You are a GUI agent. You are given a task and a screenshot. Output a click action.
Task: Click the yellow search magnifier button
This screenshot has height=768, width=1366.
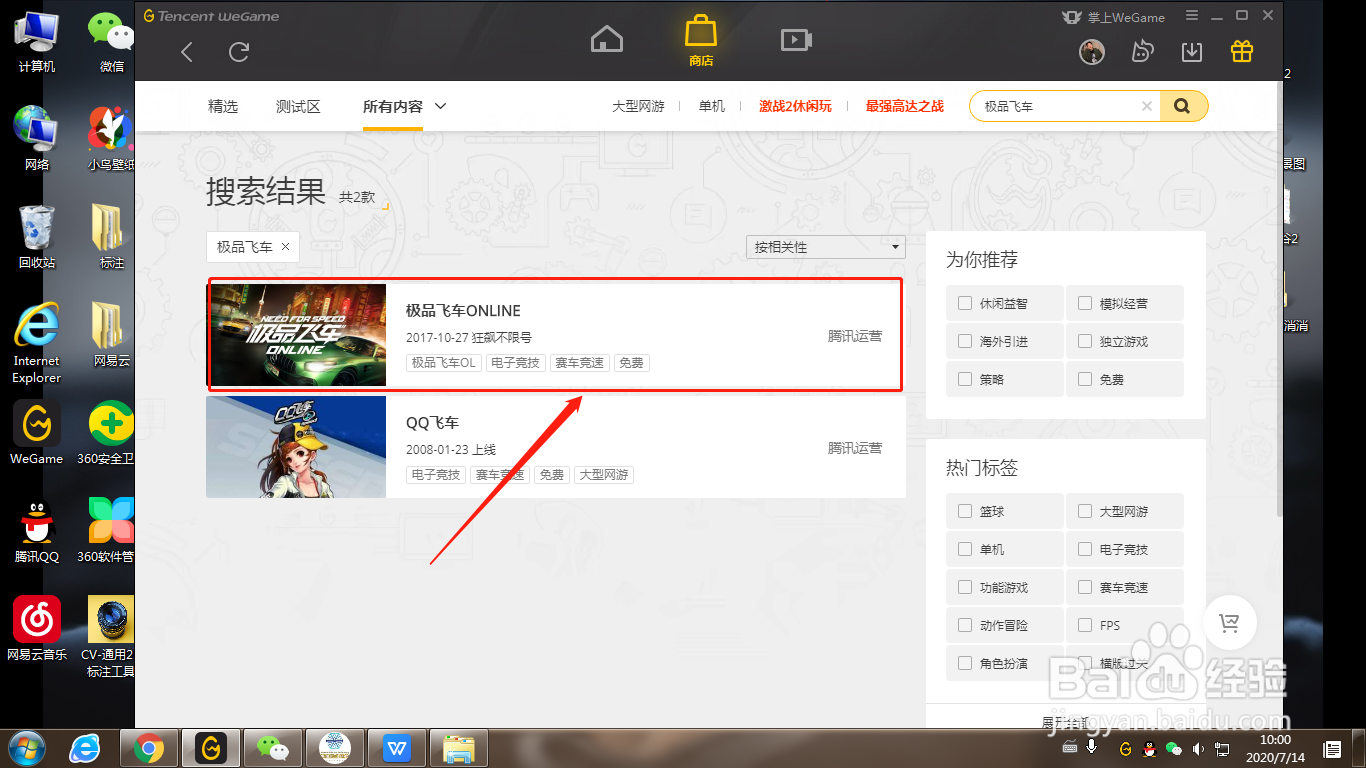click(x=1183, y=106)
